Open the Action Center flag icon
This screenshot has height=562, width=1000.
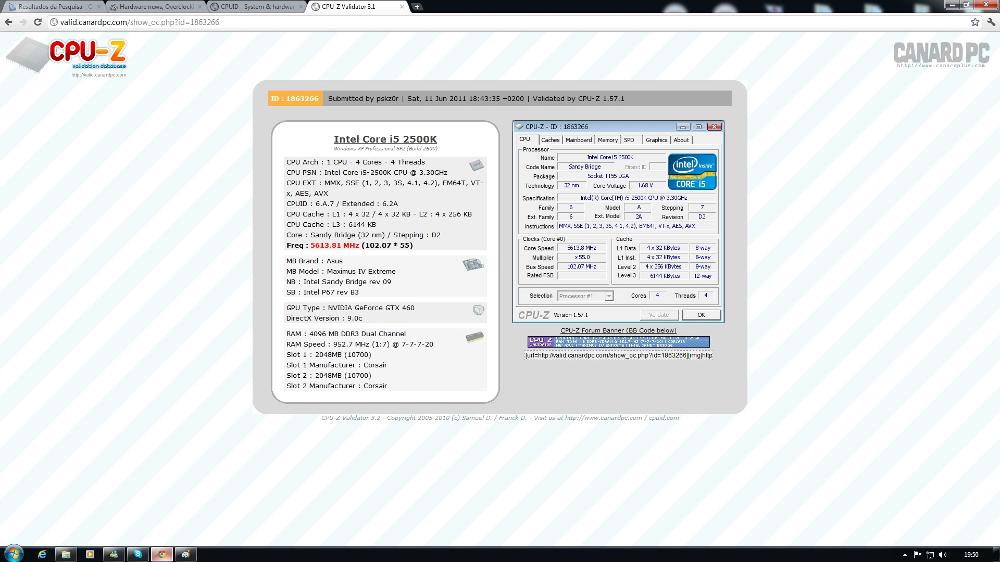coord(917,555)
